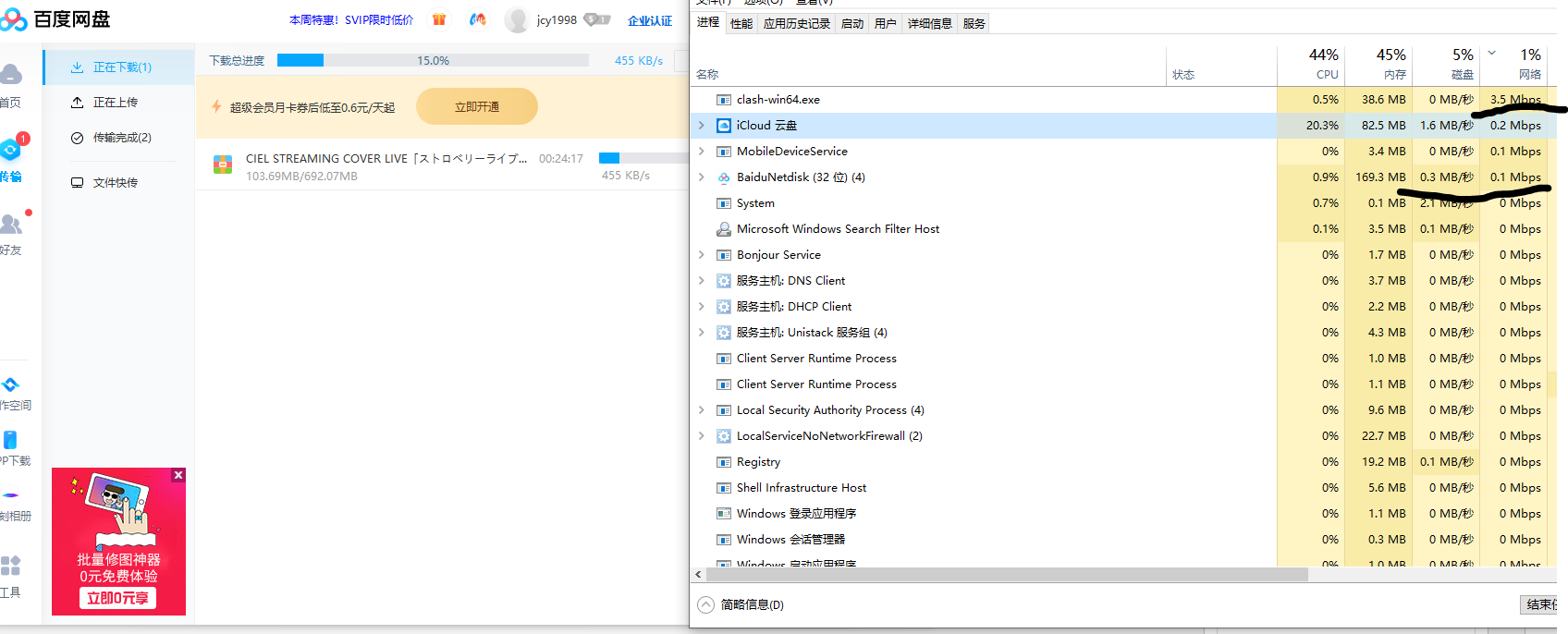Viewport: 1568px width, 634px height.
Task: Switch to the 应用历史记录 tab
Action: [797, 24]
